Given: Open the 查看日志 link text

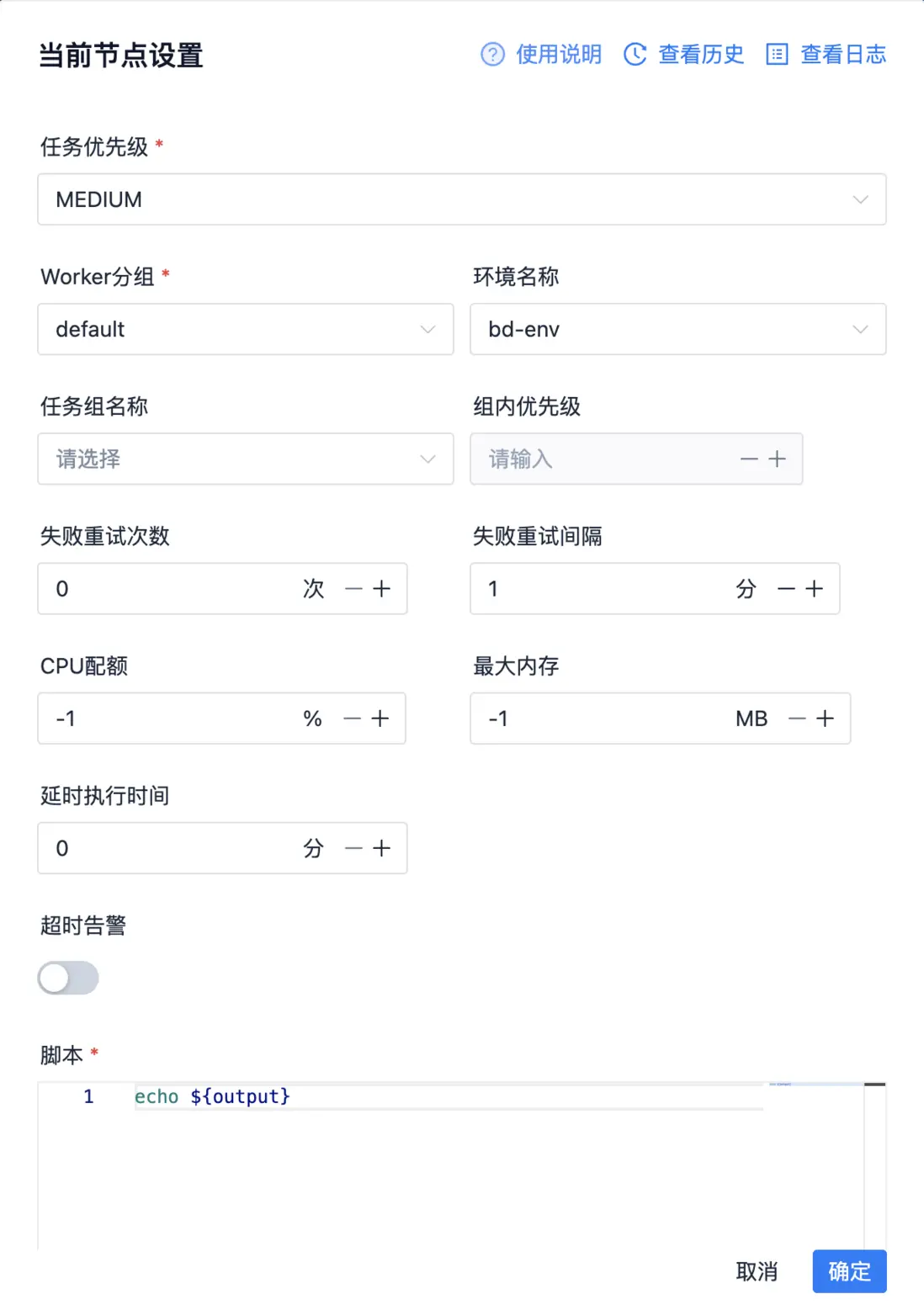Looking at the screenshot, I should 843,55.
